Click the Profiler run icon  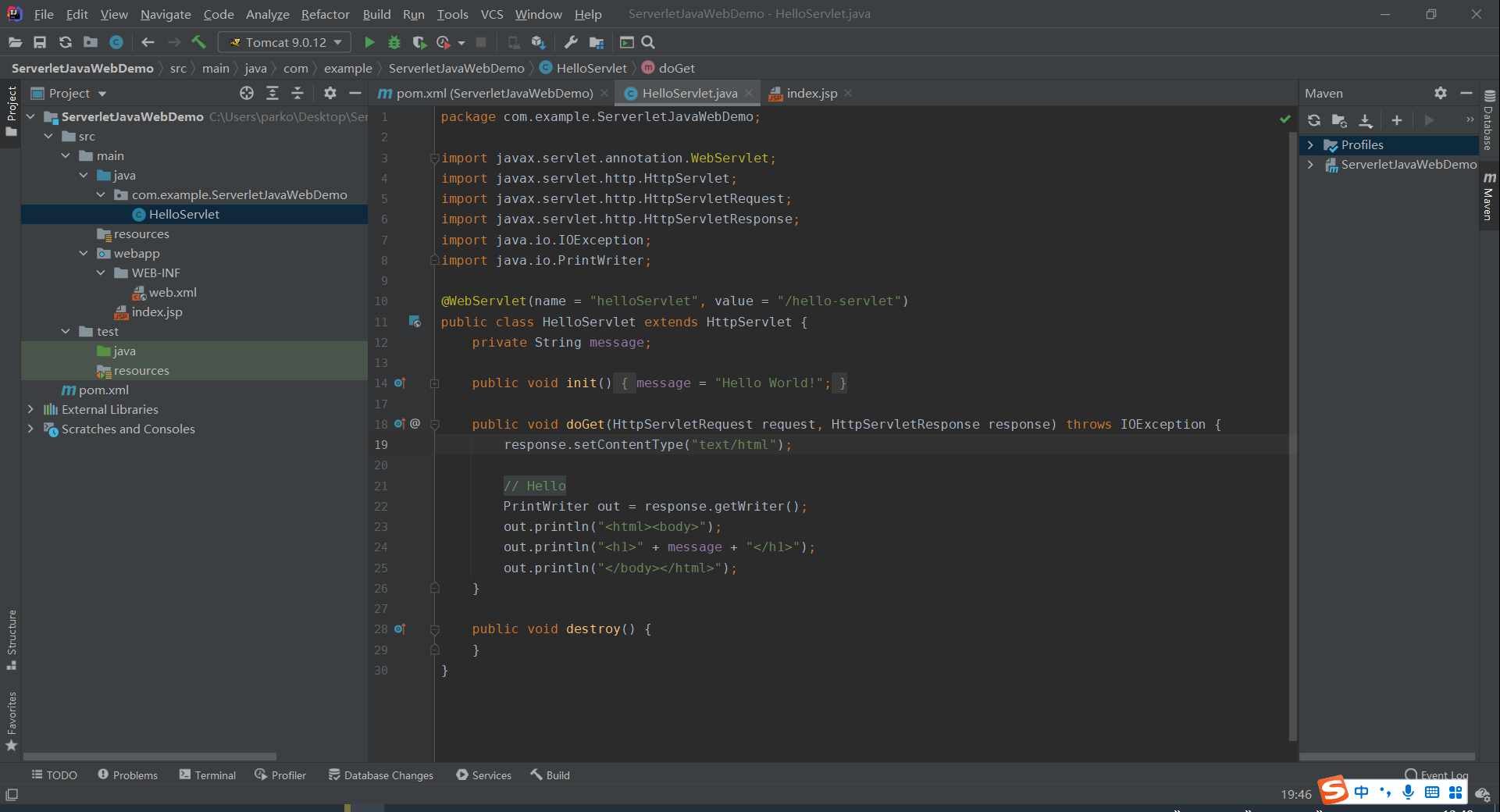pos(444,42)
